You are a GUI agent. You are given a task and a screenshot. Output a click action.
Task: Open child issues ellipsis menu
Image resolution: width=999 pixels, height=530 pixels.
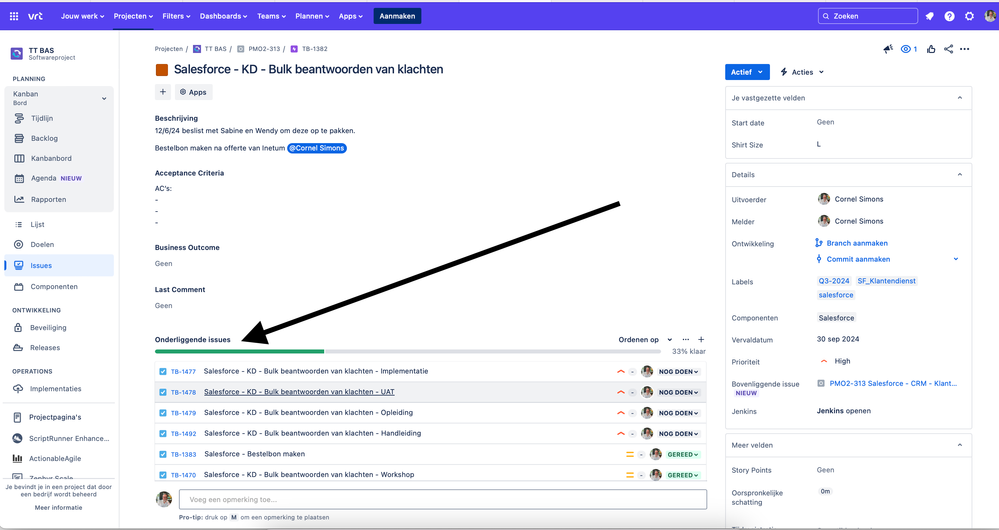click(x=686, y=340)
